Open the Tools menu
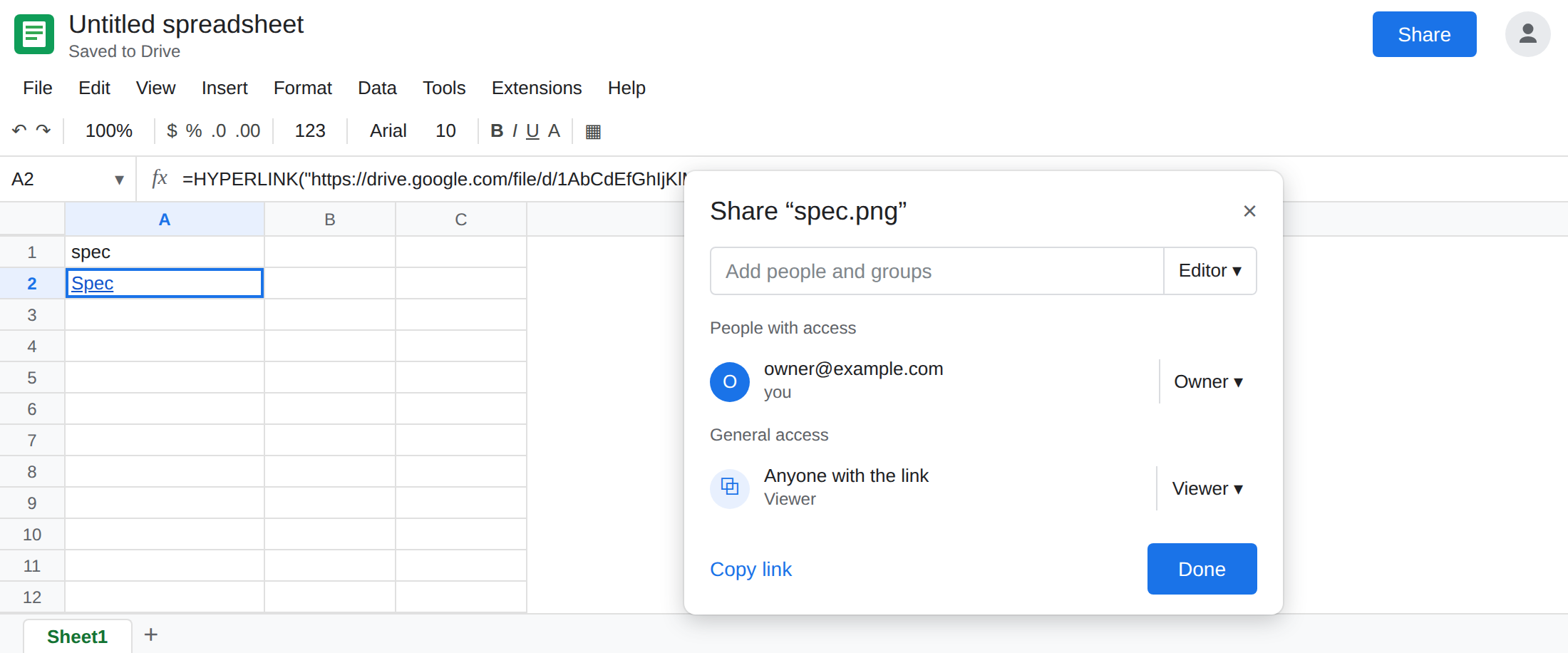Image resolution: width=1568 pixels, height=653 pixels. (444, 88)
